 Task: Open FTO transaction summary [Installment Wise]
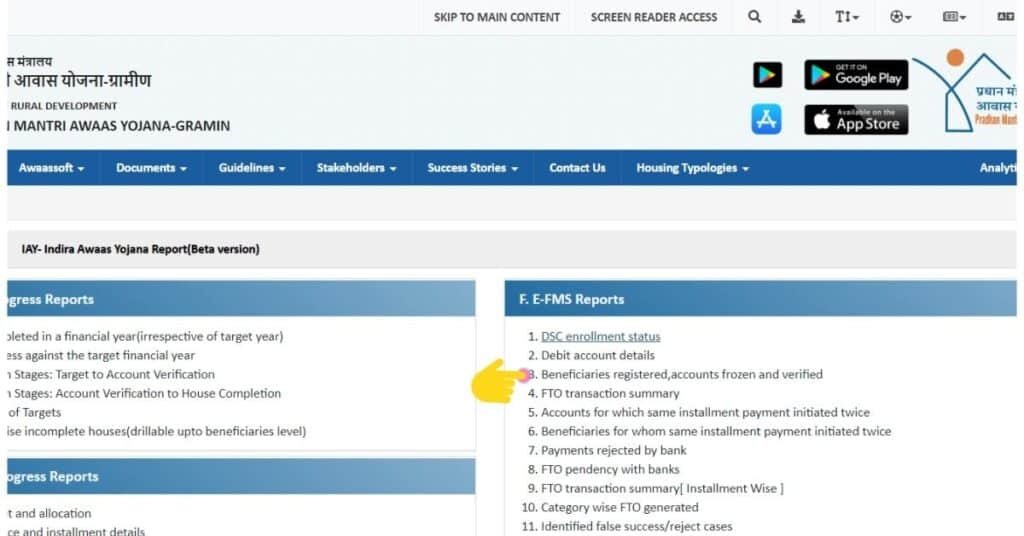point(662,488)
